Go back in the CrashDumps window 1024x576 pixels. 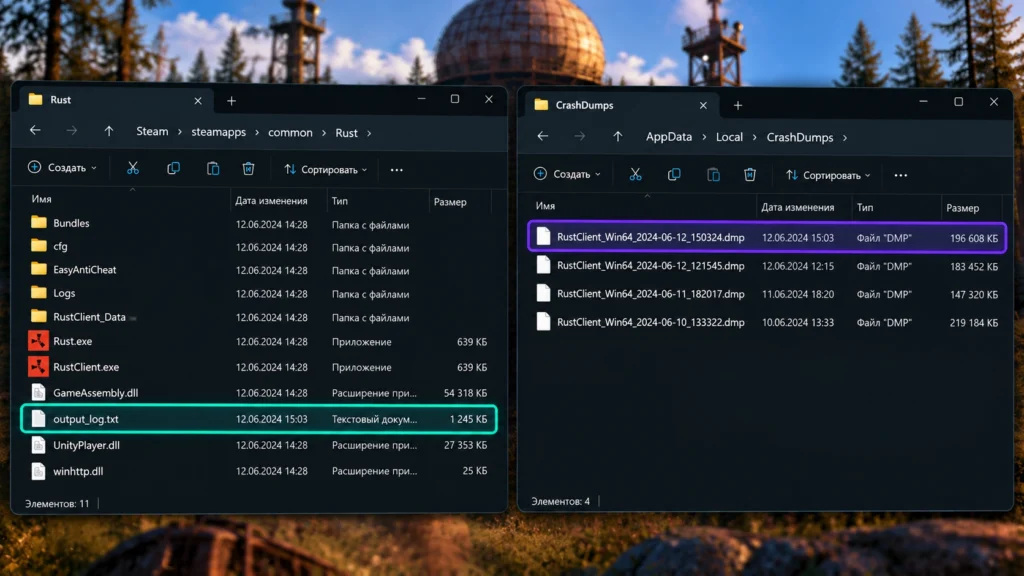click(543, 136)
